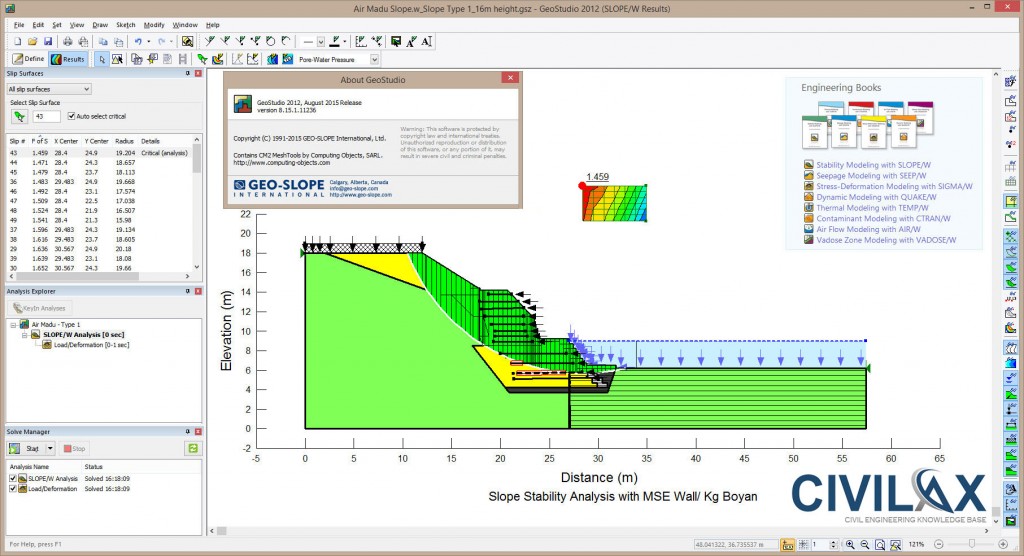1024x556 pixels.
Task: Toggle the highlighted ruler icon in status bar
Action: [x=788, y=544]
